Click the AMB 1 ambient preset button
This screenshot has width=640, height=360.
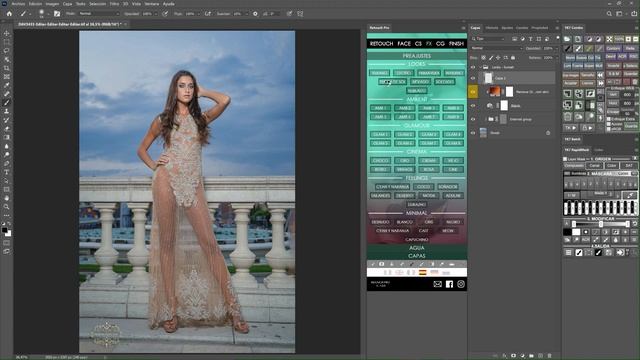[x=380, y=108]
